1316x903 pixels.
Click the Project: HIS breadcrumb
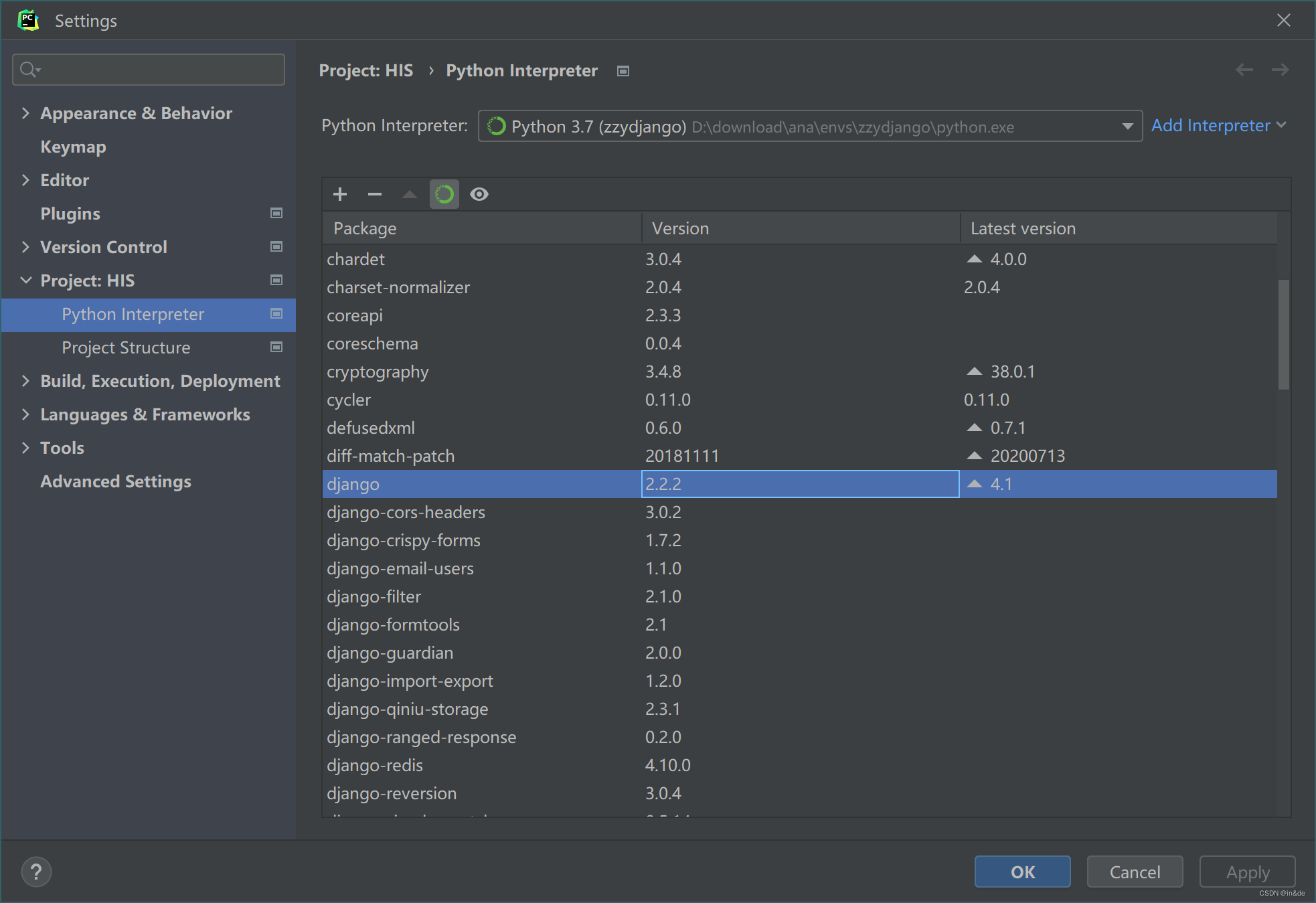click(366, 70)
